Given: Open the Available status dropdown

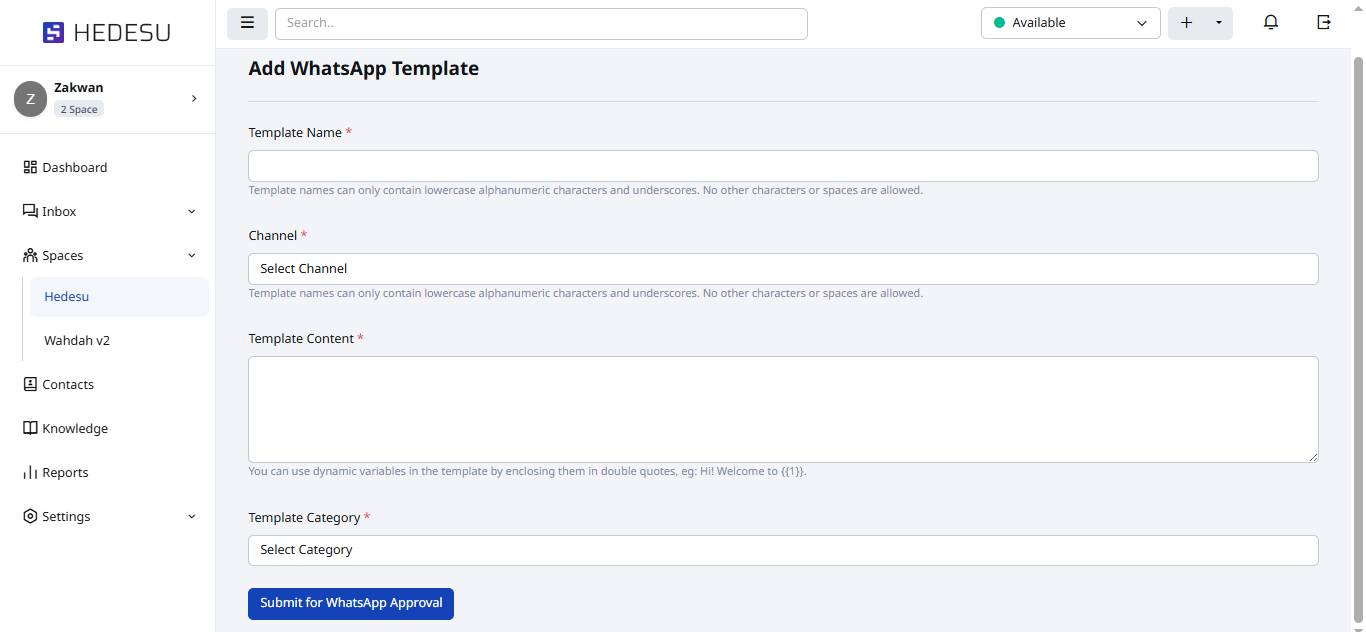Looking at the screenshot, I should coord(1070,23).
